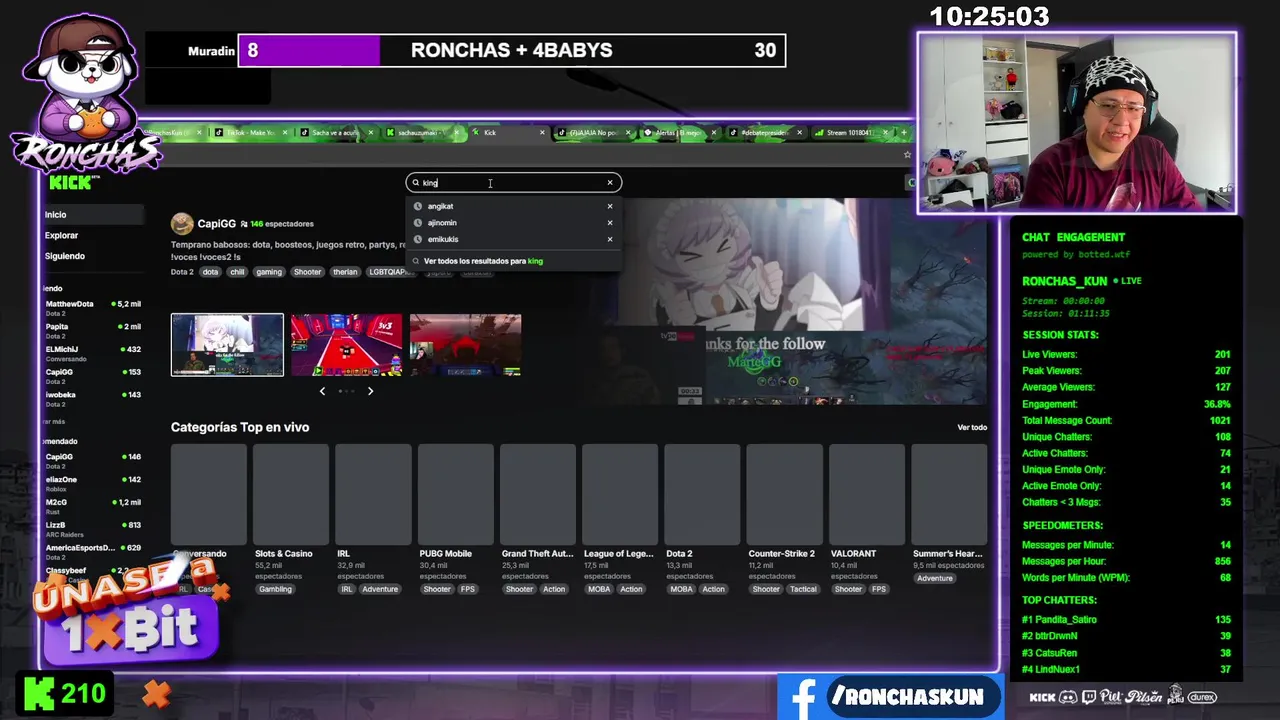Click the magnifier icon in search box

coord(416,183)
